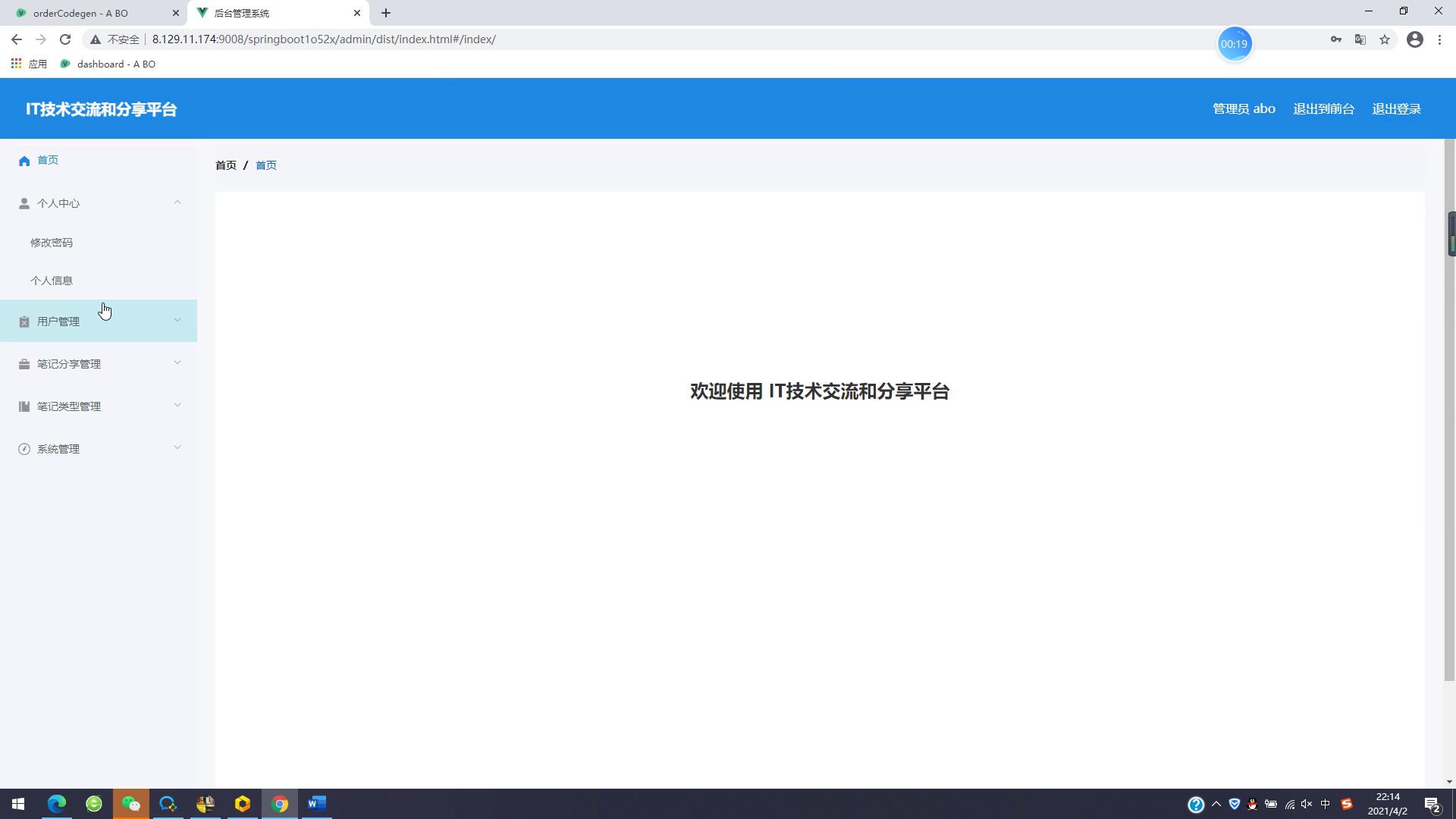Open 修改密码 in the sidebar
This screenshot has width=1456, height=819.
pyautogui.click(x=52, y=243)
